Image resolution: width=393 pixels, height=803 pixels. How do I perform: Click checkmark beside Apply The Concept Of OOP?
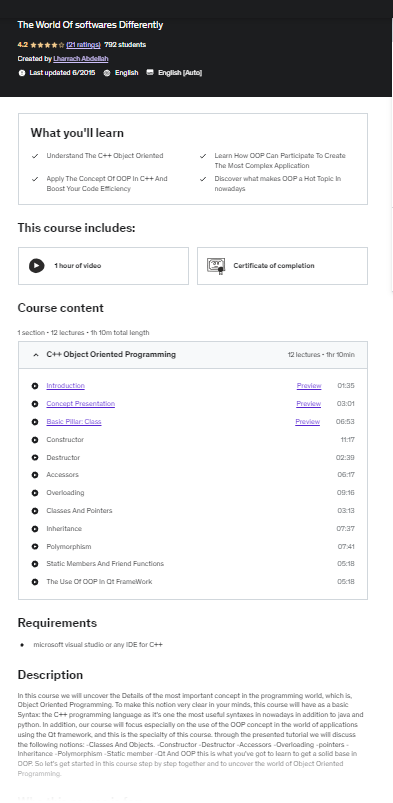coord(35,179)
